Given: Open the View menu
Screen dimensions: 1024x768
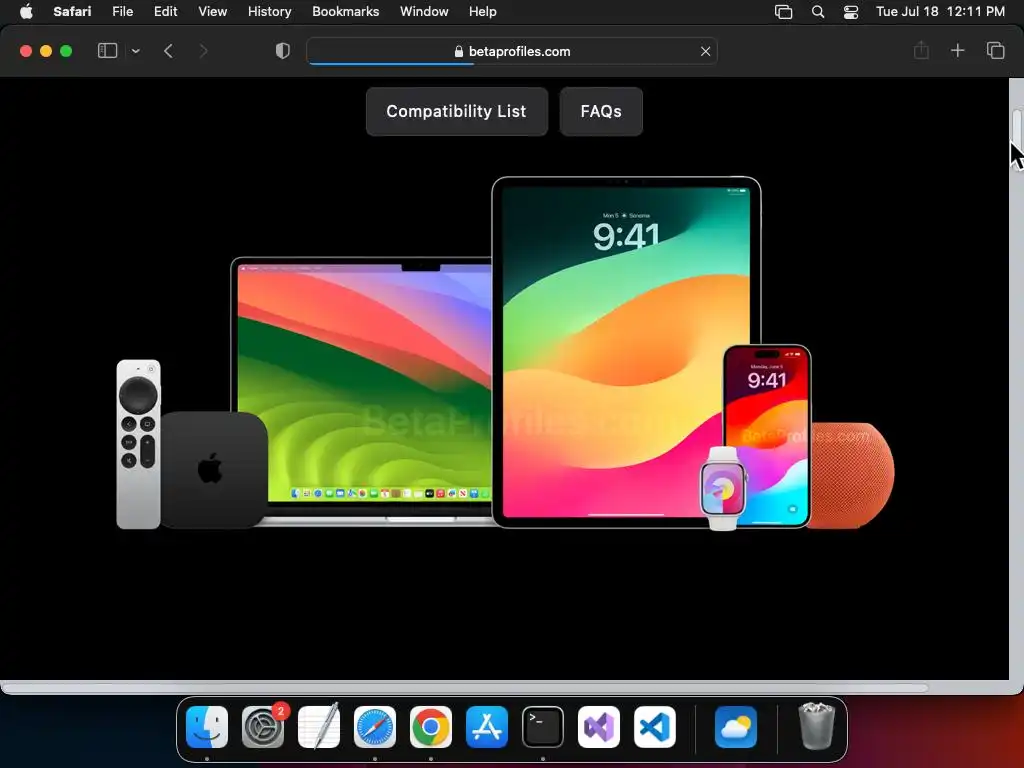Looking at the screenshot, I should tap(212, 11).
